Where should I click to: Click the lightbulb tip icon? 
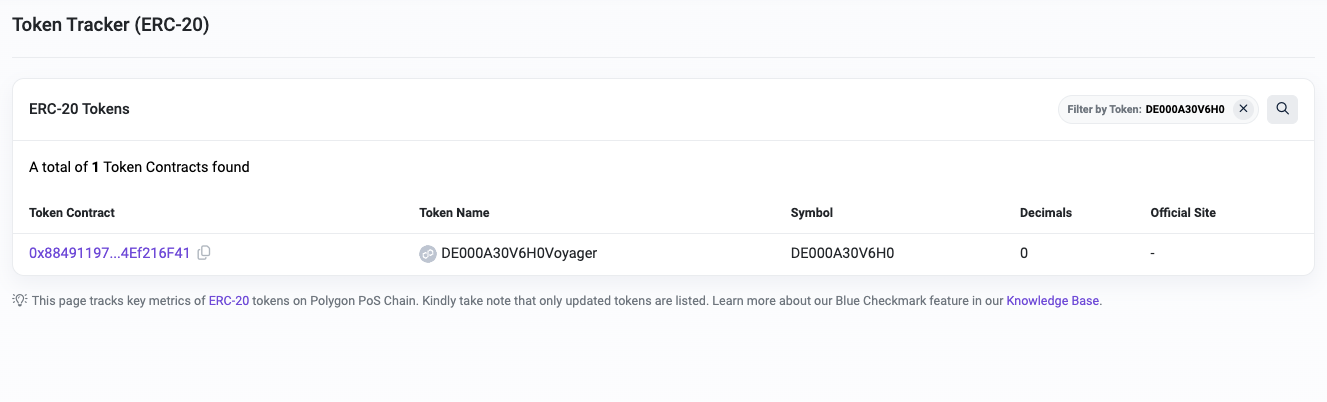(x=19, y=300)
